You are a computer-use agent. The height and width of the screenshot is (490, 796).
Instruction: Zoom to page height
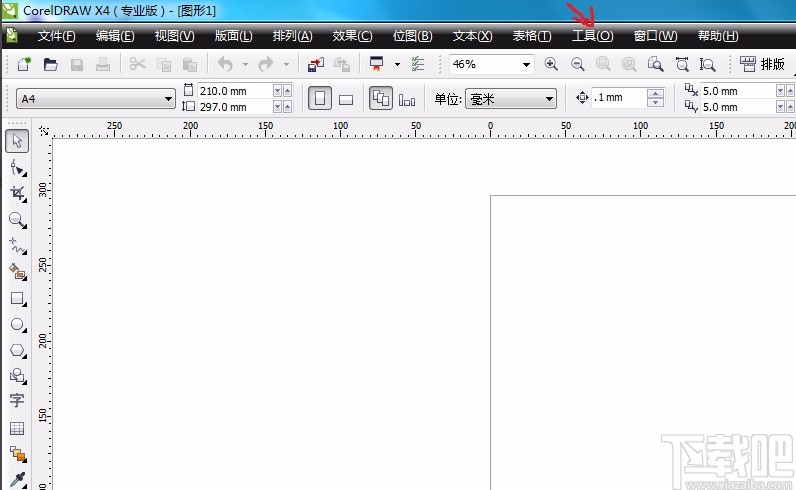[x=707, y=64]
